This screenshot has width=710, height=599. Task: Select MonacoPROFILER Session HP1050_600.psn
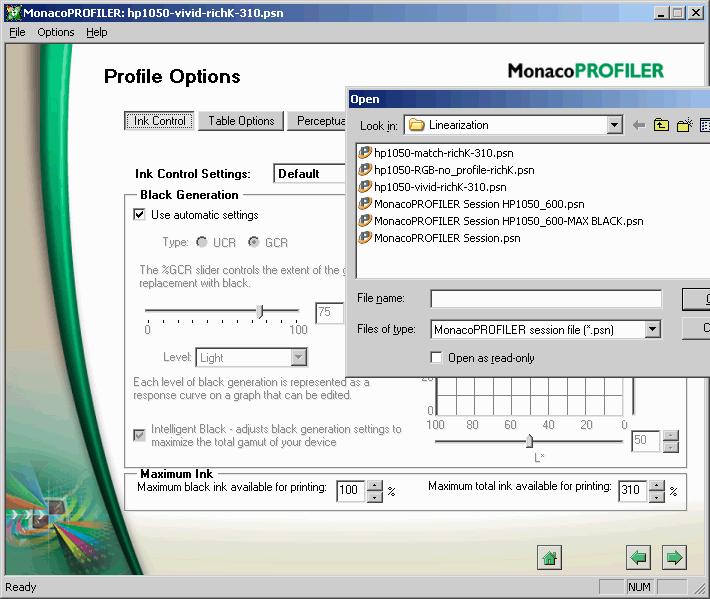[479, 204]
